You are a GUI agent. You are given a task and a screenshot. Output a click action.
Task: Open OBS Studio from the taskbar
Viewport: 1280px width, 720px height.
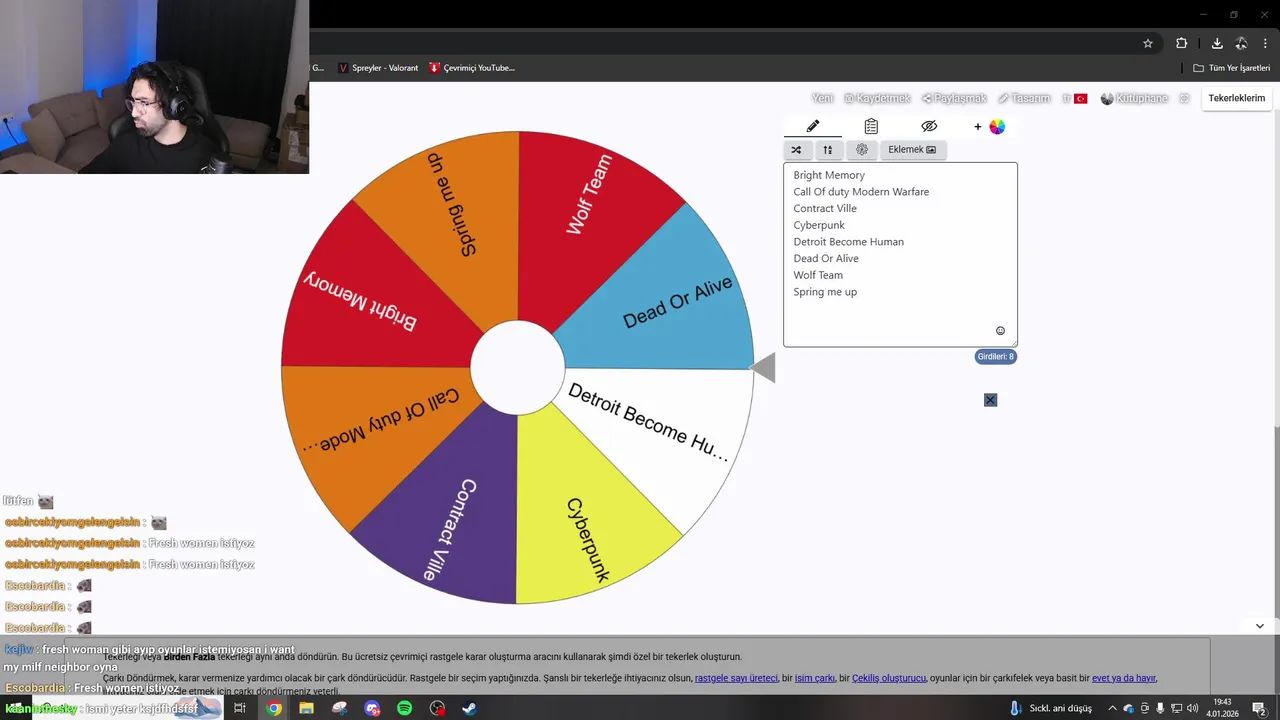[x=437, y=708]
